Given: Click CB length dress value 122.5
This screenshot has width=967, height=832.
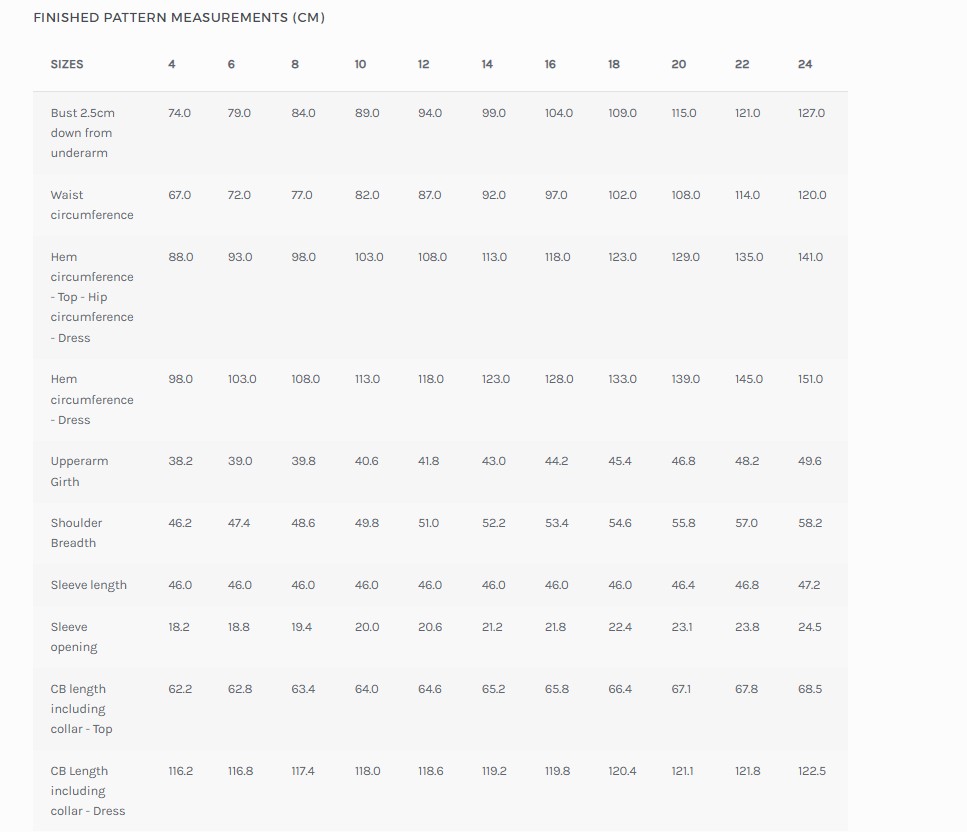Looking at the screenshot, I should tap(812, 771).
